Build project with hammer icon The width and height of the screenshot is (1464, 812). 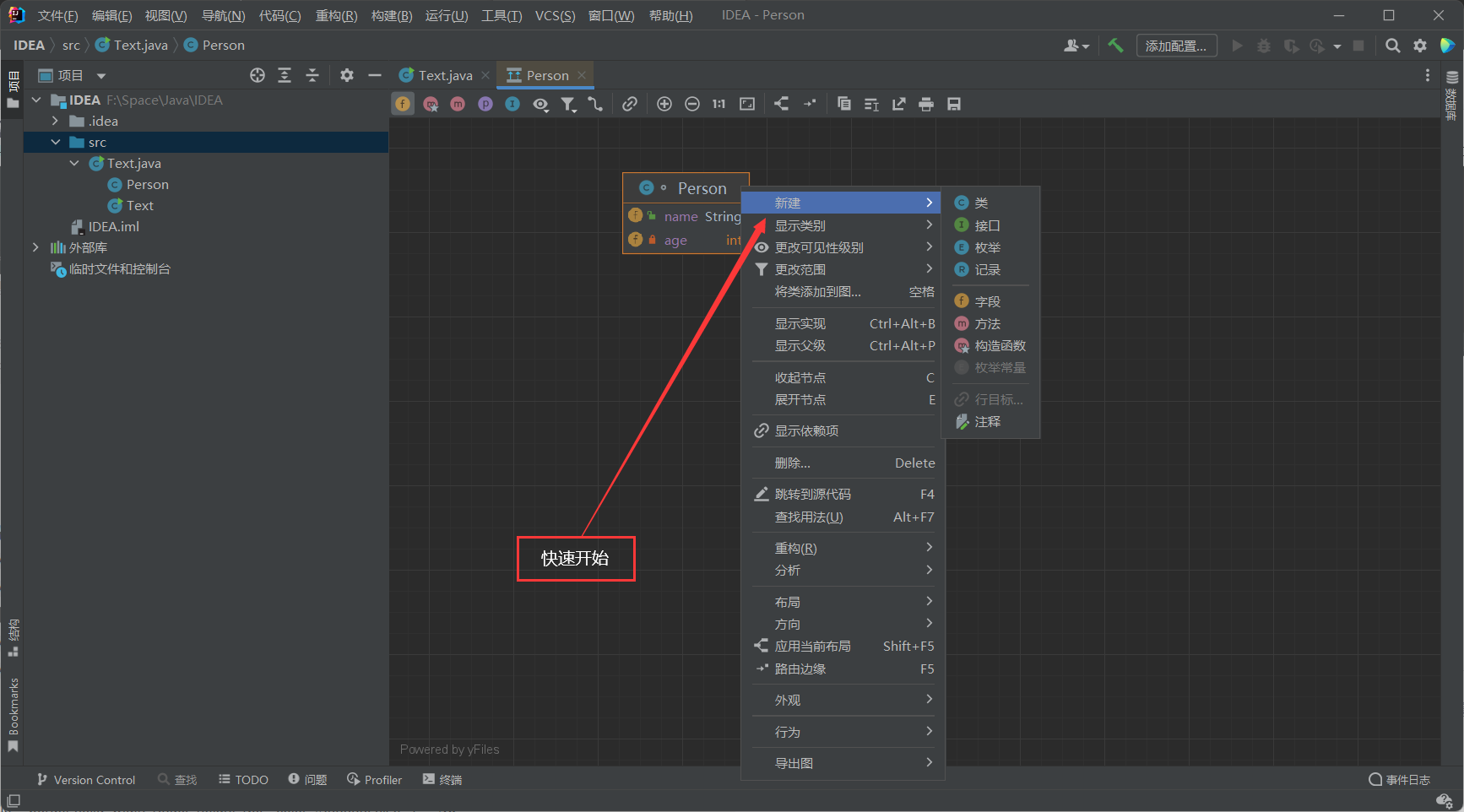coord(1115,46)
